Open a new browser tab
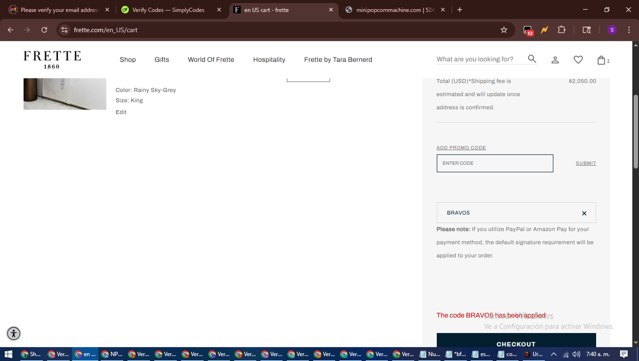Viewport: 639px width, 361px height. coord(460,10)
